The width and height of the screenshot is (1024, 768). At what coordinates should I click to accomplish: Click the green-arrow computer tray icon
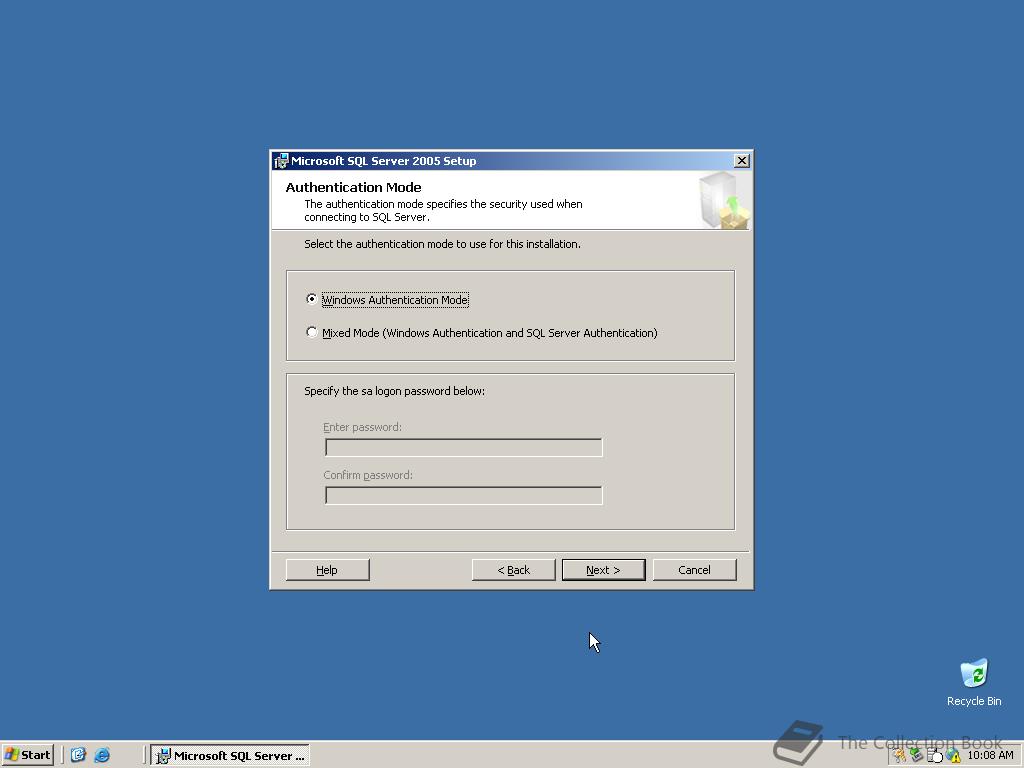[x=916, y=756]
